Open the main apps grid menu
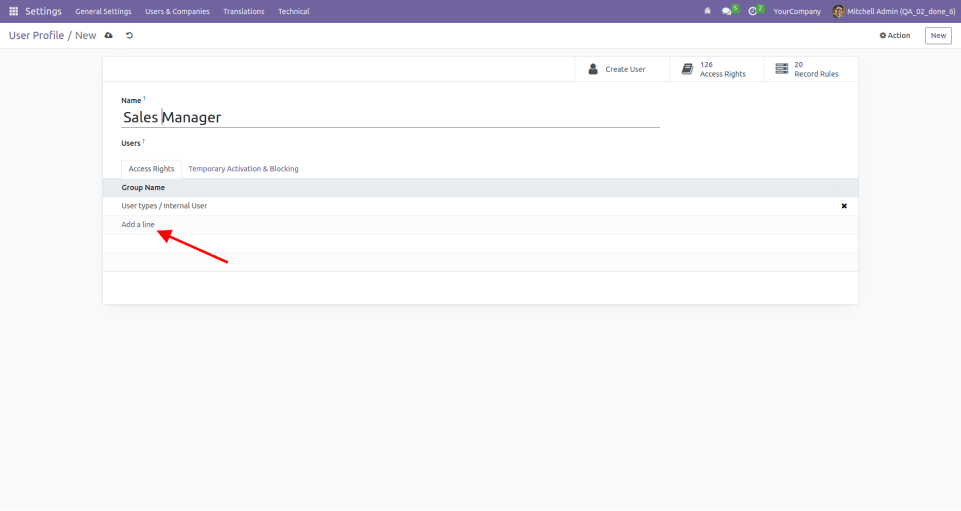 [14, 11]
